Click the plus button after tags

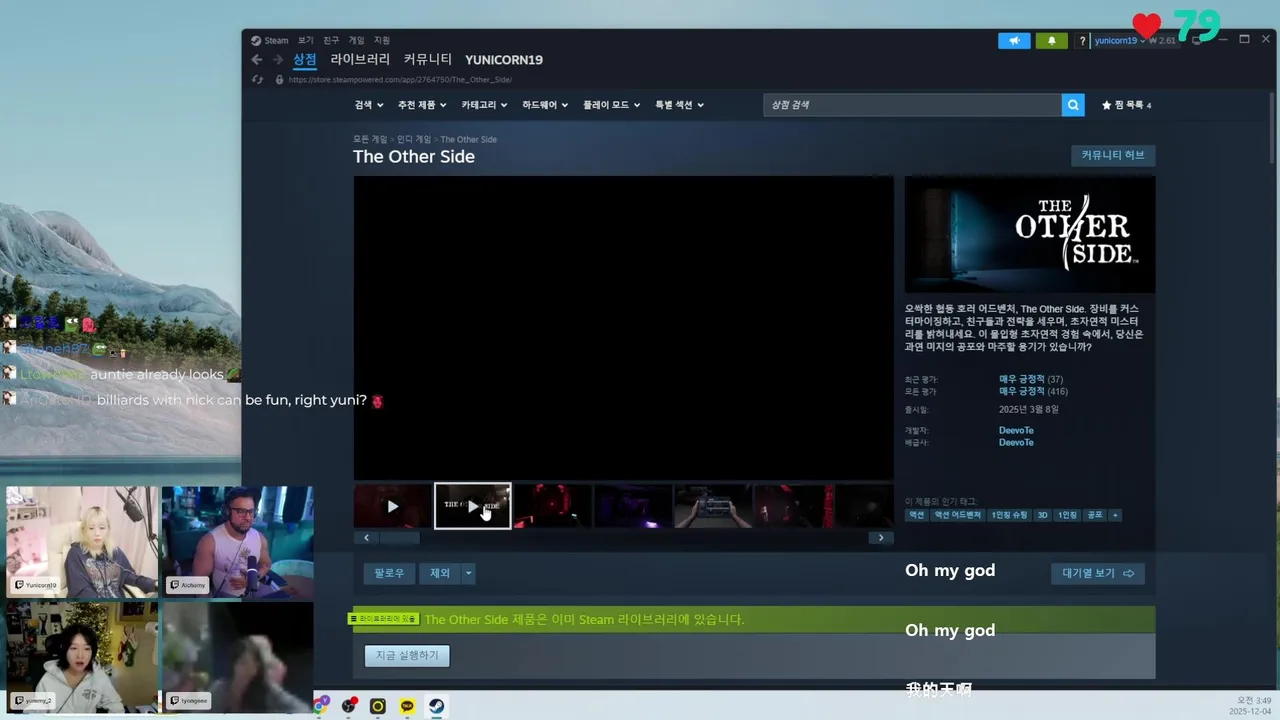(x=1115, y=515)
